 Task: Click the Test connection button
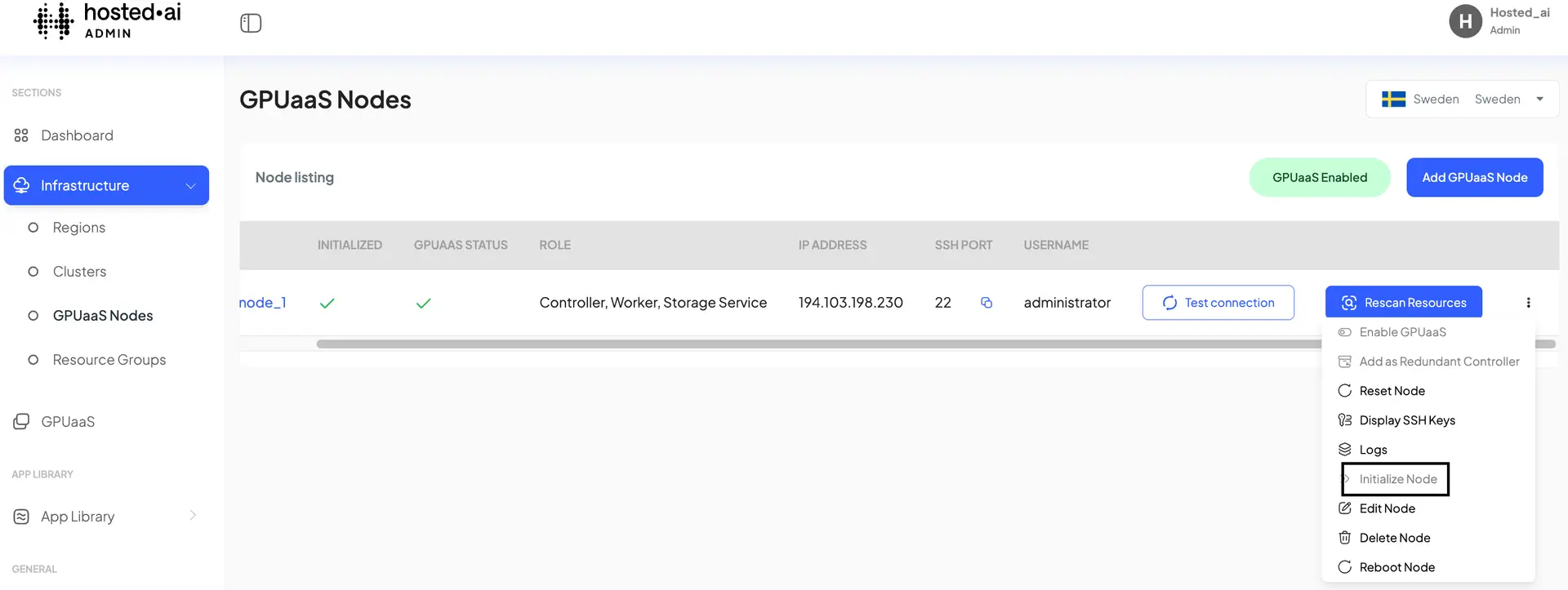tap(1218, 303)
